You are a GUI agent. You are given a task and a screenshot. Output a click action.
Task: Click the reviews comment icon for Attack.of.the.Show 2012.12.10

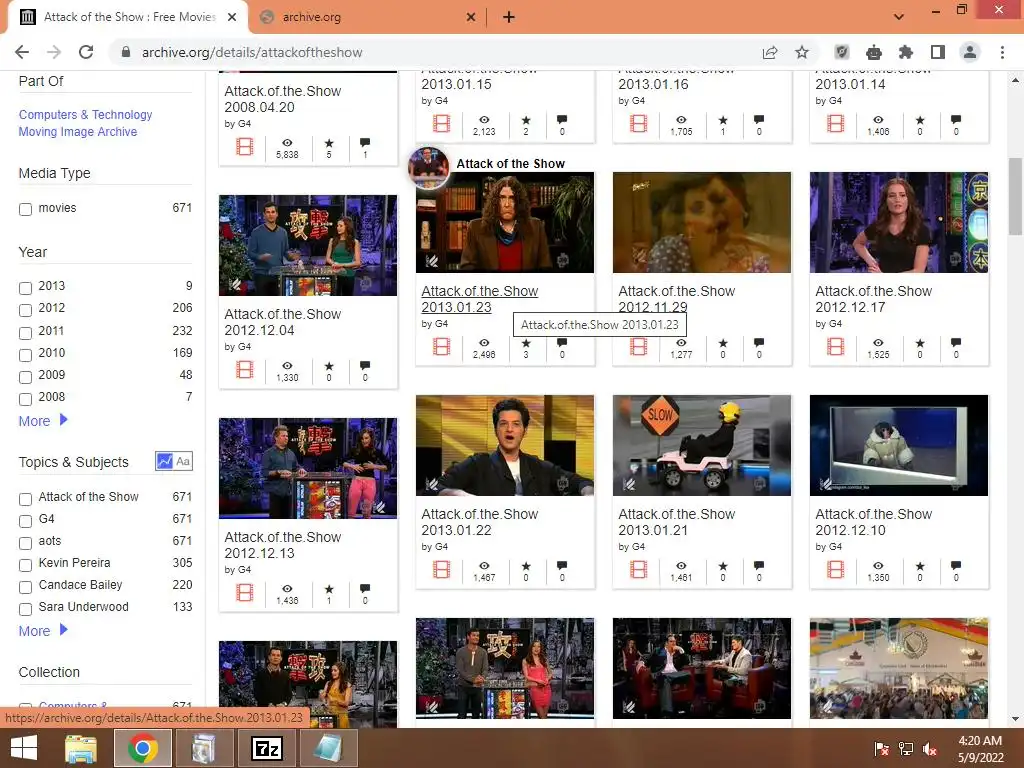coord(956,566)
